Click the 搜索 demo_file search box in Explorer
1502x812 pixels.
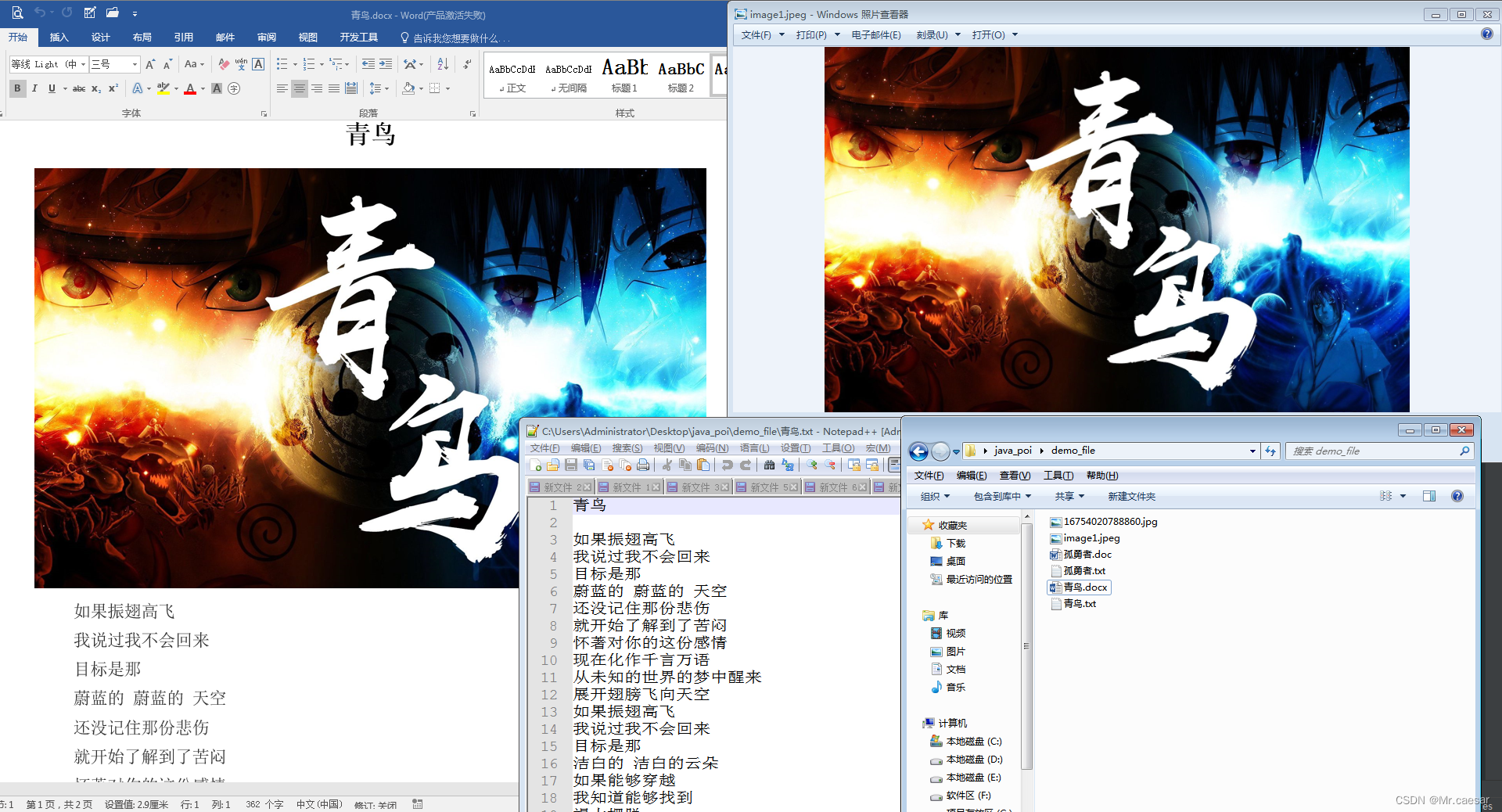pos(1379,451)
